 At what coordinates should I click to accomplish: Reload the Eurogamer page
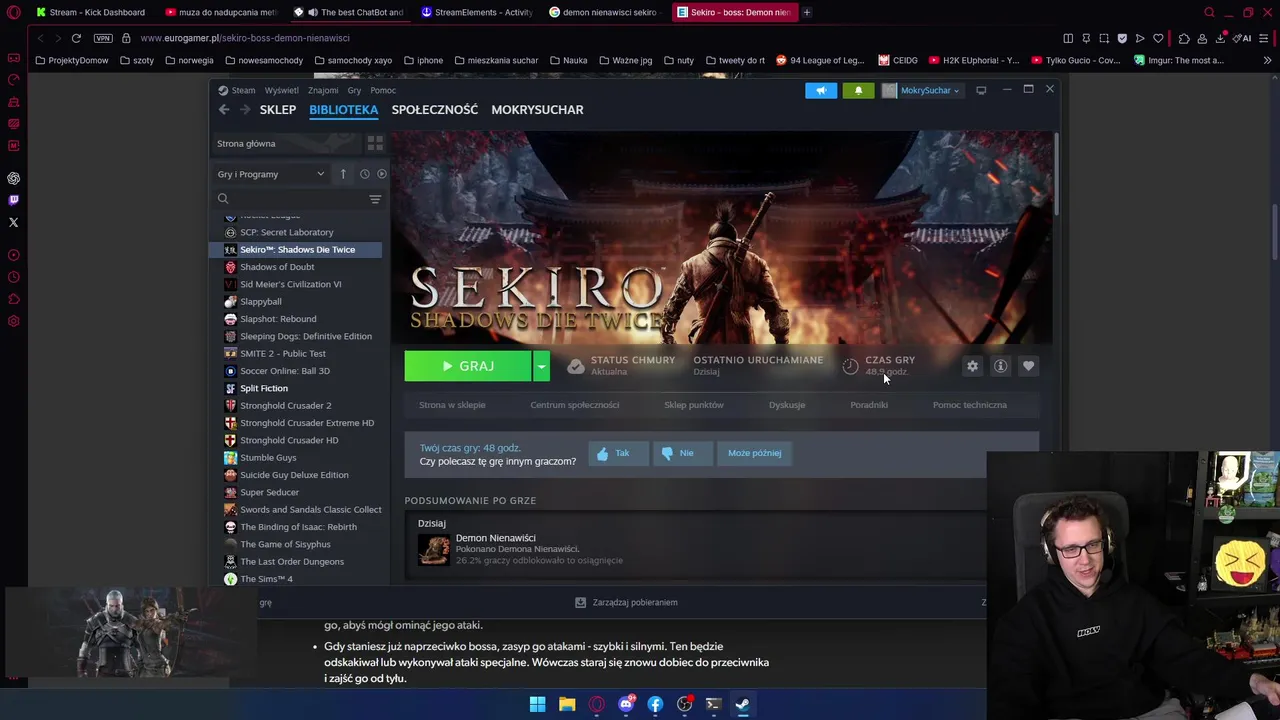coord(76,38)
